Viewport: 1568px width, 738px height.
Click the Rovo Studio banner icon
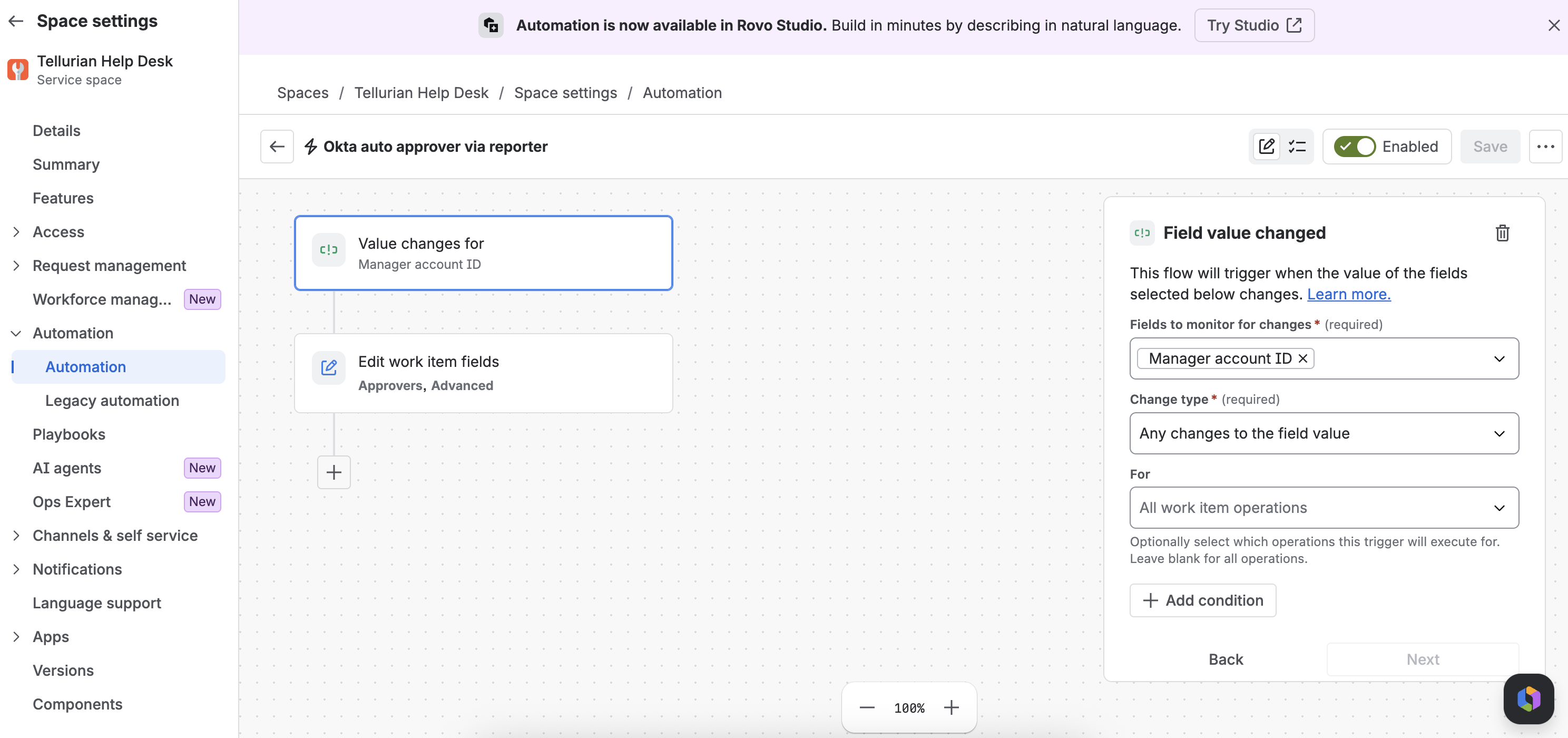[491, 25]
